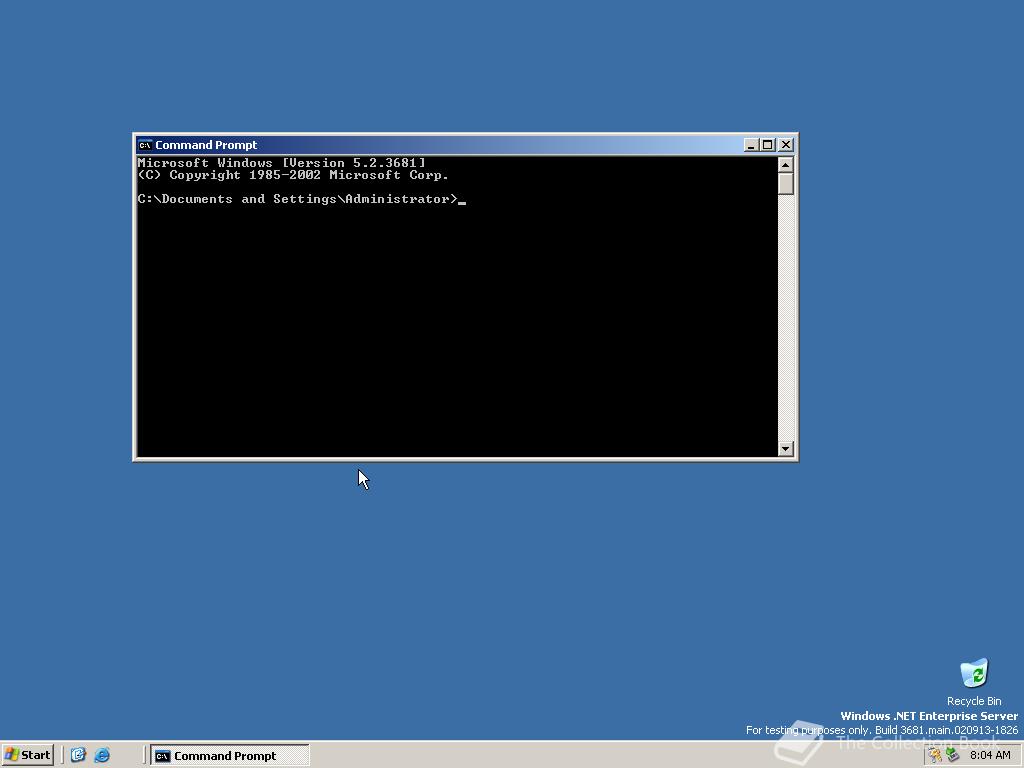1024x768 pixels.
Task: Click the Show Desktop quick launch icon
Action: (x=78, y=755)
